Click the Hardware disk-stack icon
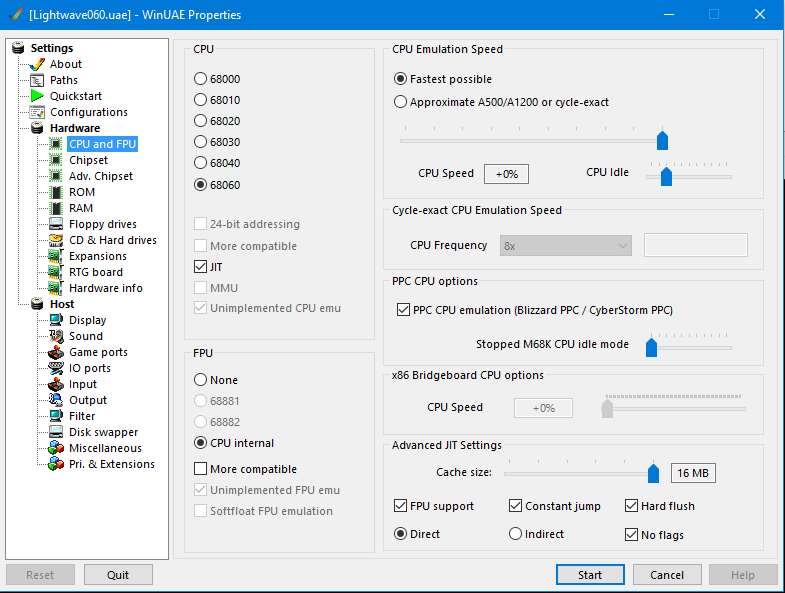The width and height of the screenshot is (785, 593). [x=37, y=128]
